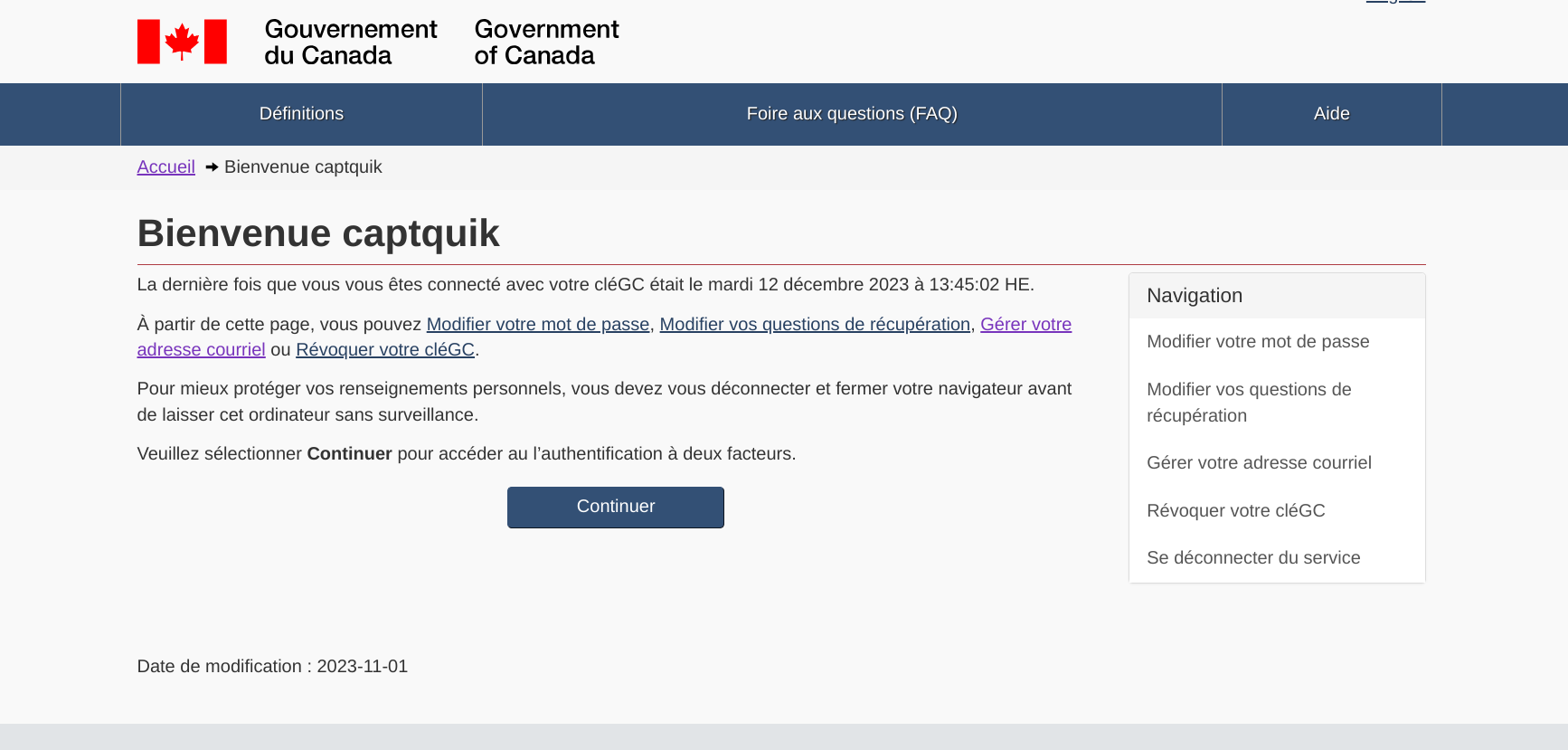Viewport: 1568px width, 750px height.
Task: Follow paragraph link 'Modifier vos questions de récupération'
Action: click(814, 325)
